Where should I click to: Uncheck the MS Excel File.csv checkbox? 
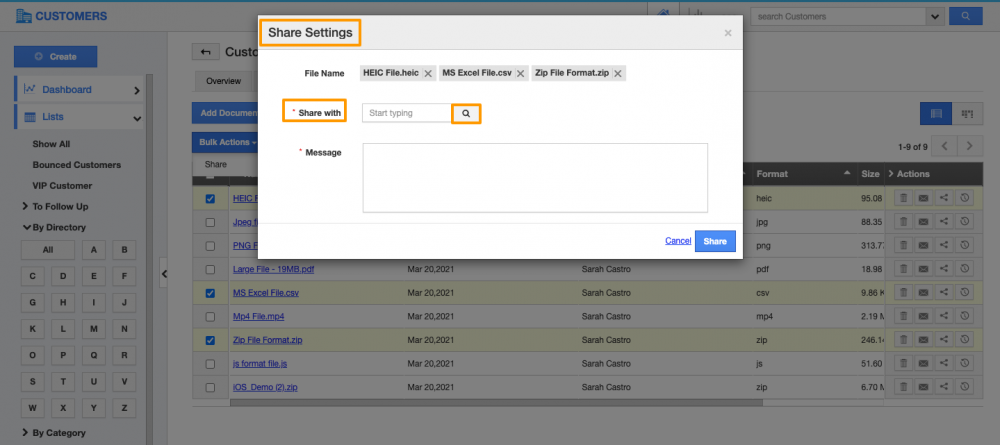coord(209,293)
